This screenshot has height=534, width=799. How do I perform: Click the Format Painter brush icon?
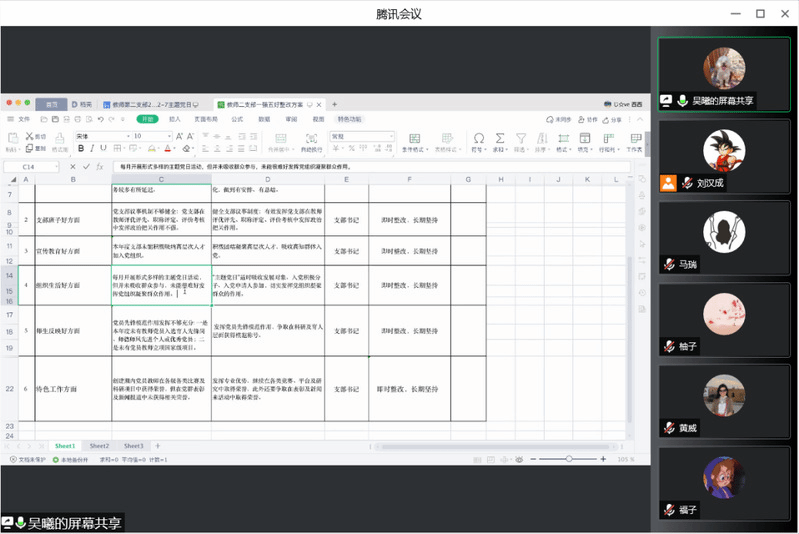click(x=58, y=141)
